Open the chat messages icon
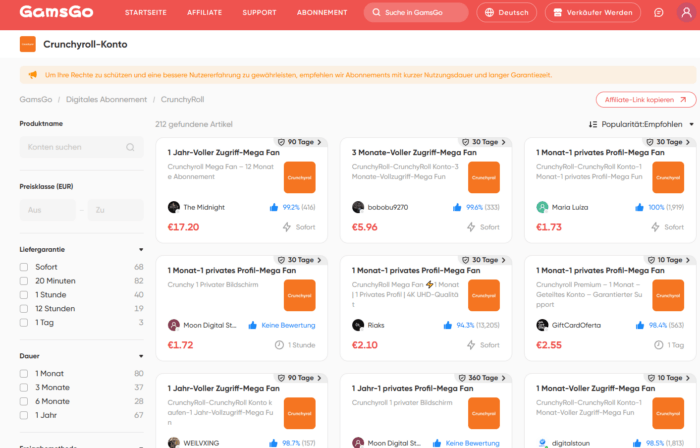 tap(658, 12)
